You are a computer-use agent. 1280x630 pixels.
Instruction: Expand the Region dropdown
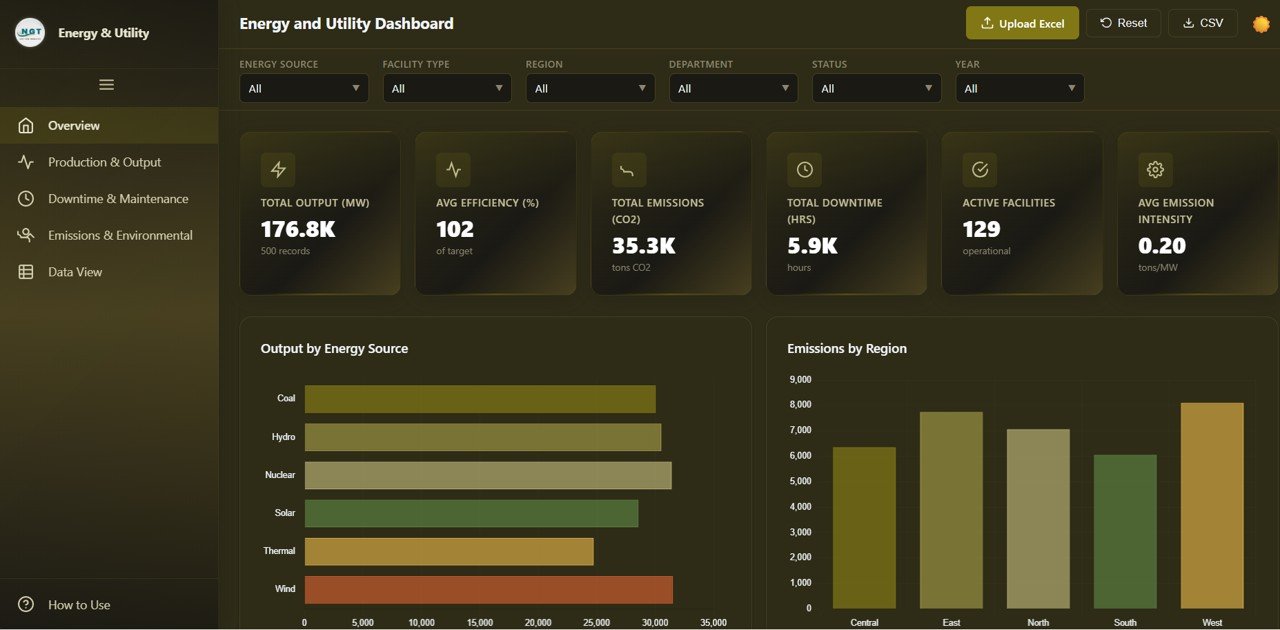click(590, 88)
